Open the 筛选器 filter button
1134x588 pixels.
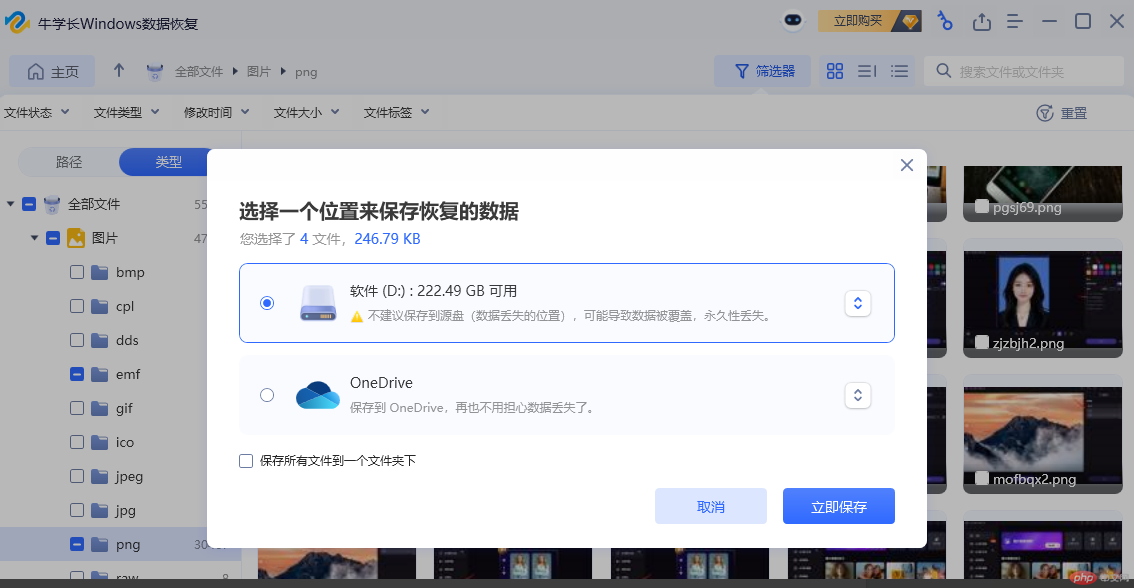click(762, 71)
